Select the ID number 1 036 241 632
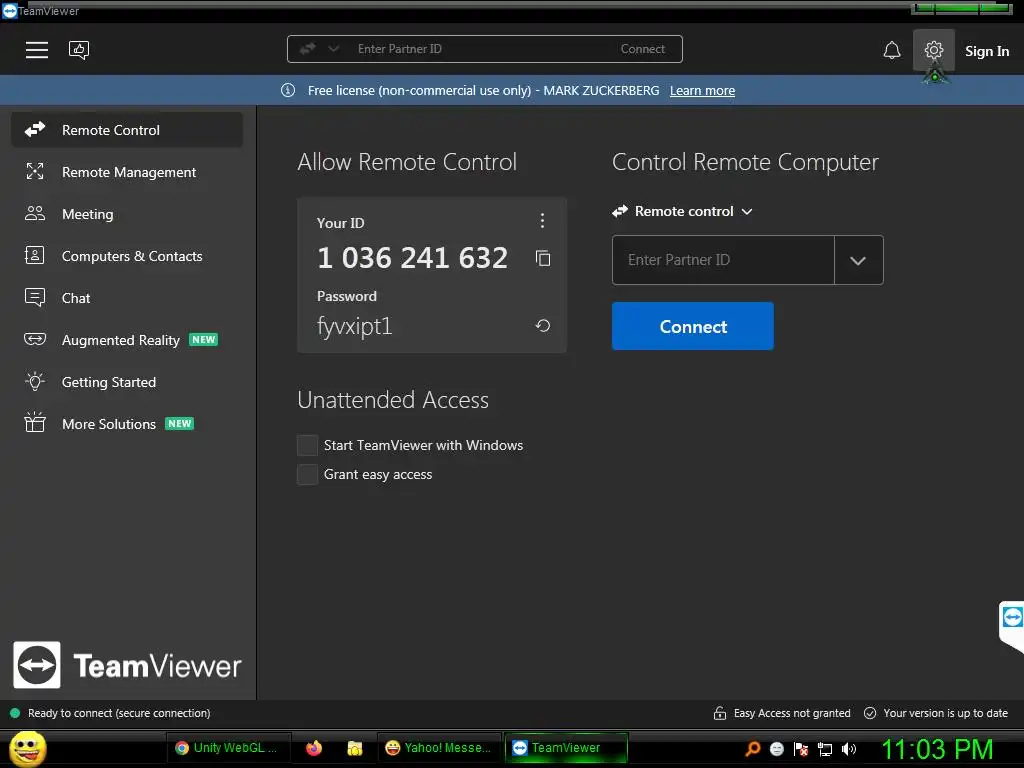 pos(412,257)
